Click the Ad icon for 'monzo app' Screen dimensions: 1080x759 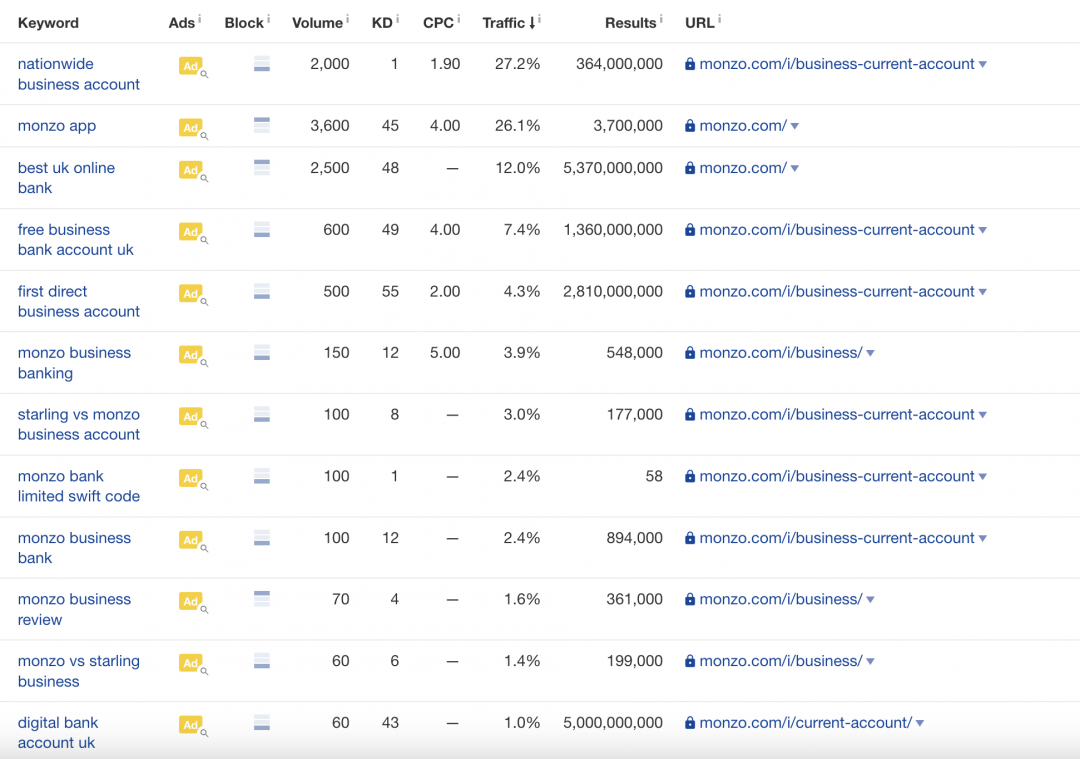(190, 127)
